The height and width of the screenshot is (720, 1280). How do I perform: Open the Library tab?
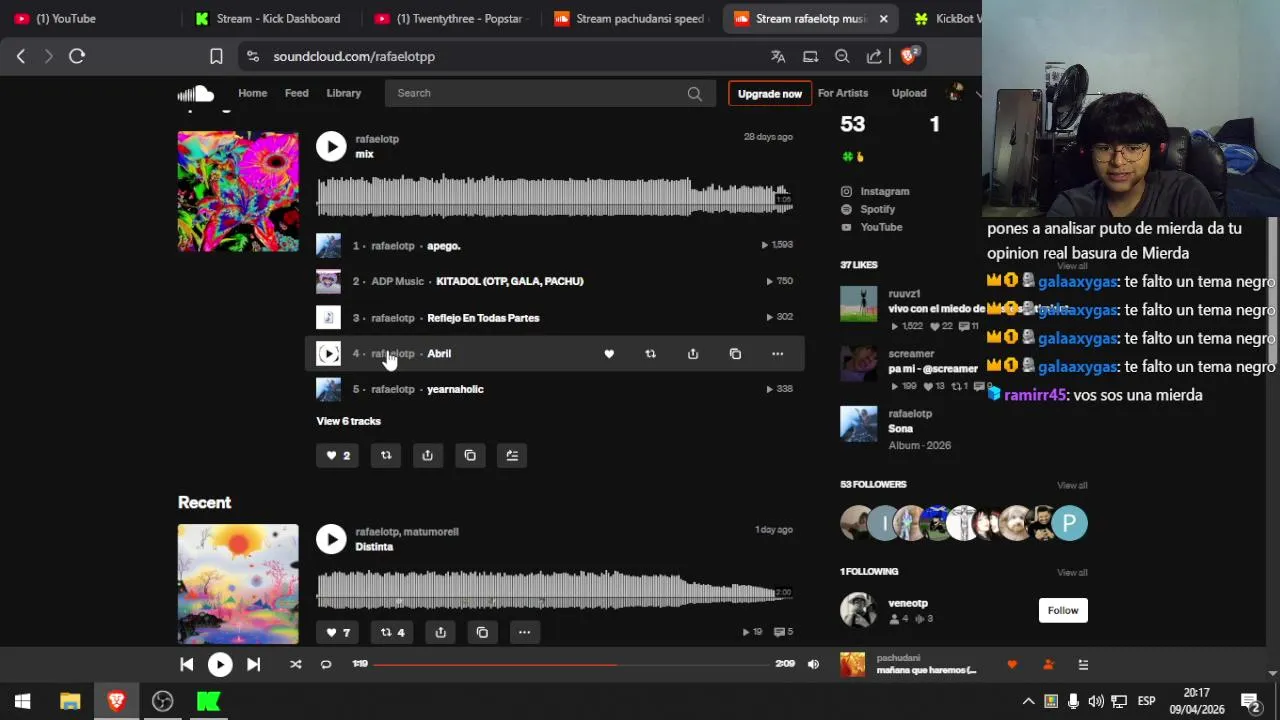coord(344,93)
